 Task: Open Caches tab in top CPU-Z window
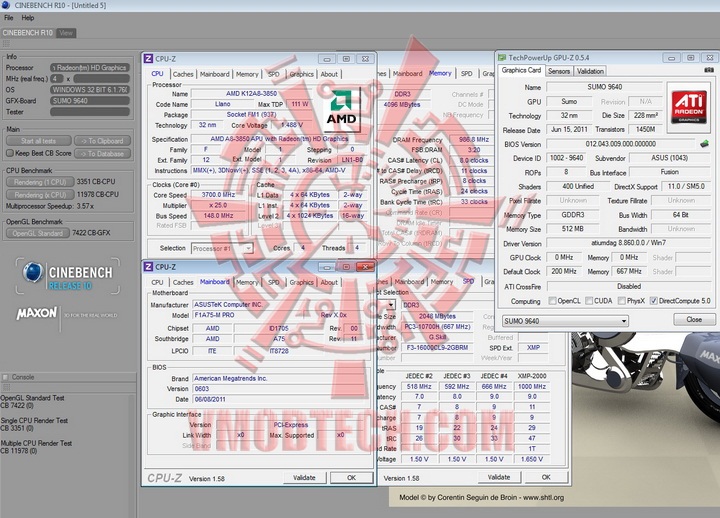coord(183,74)
